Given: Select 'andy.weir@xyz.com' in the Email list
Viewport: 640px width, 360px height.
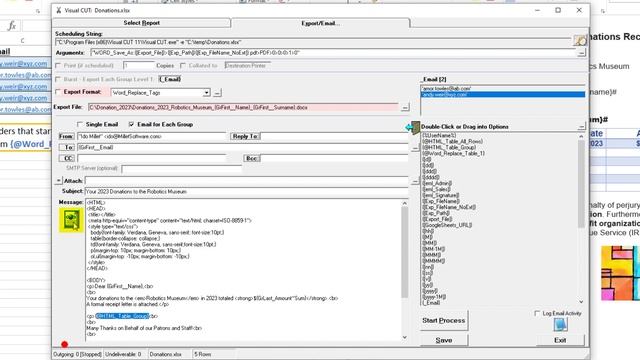Looking at the screenshot, I should point(502,94).
